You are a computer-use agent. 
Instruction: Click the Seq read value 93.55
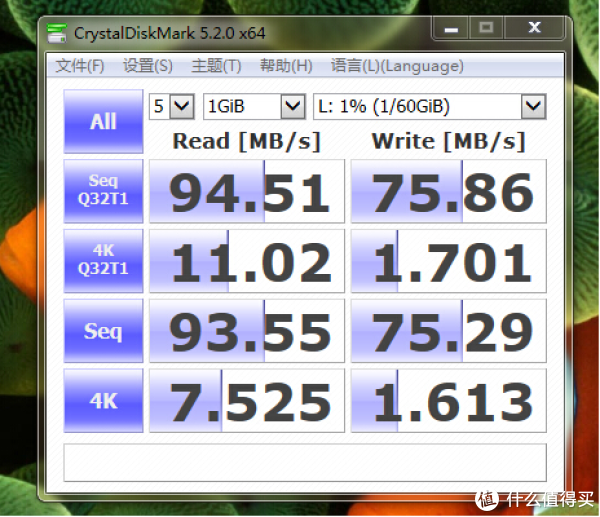247,331
